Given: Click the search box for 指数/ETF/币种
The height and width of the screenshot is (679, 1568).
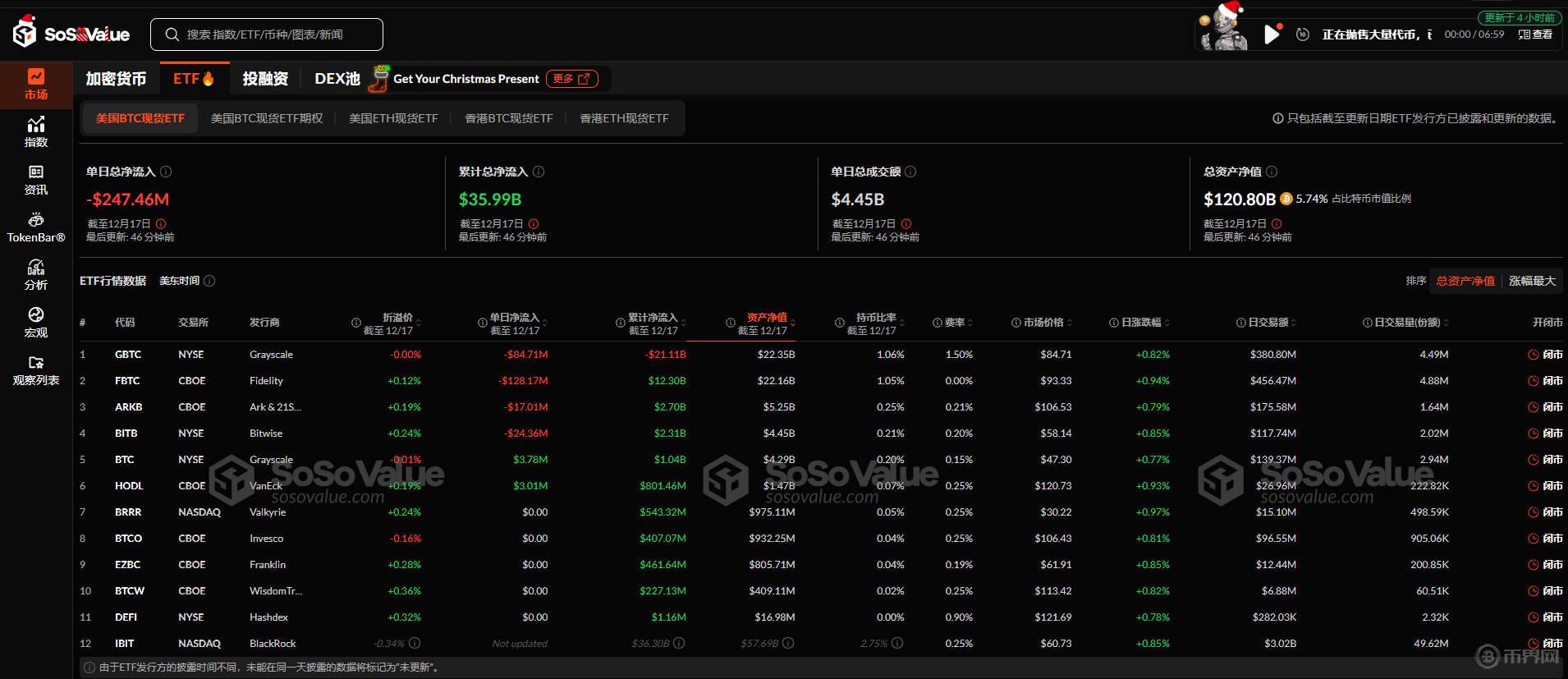Looking at the screenshot, I should point(267,34).
